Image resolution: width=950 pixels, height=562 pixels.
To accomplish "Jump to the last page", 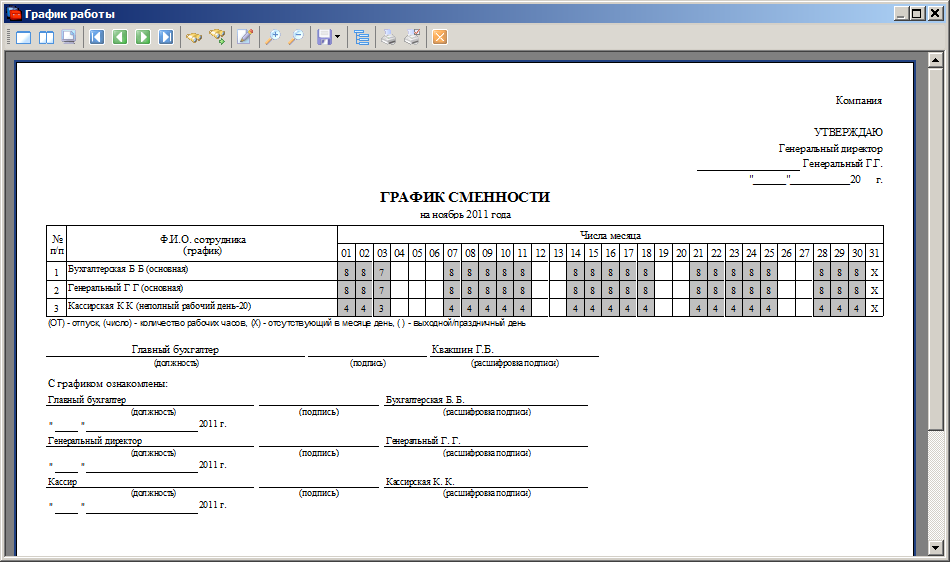I will [166, 38].
